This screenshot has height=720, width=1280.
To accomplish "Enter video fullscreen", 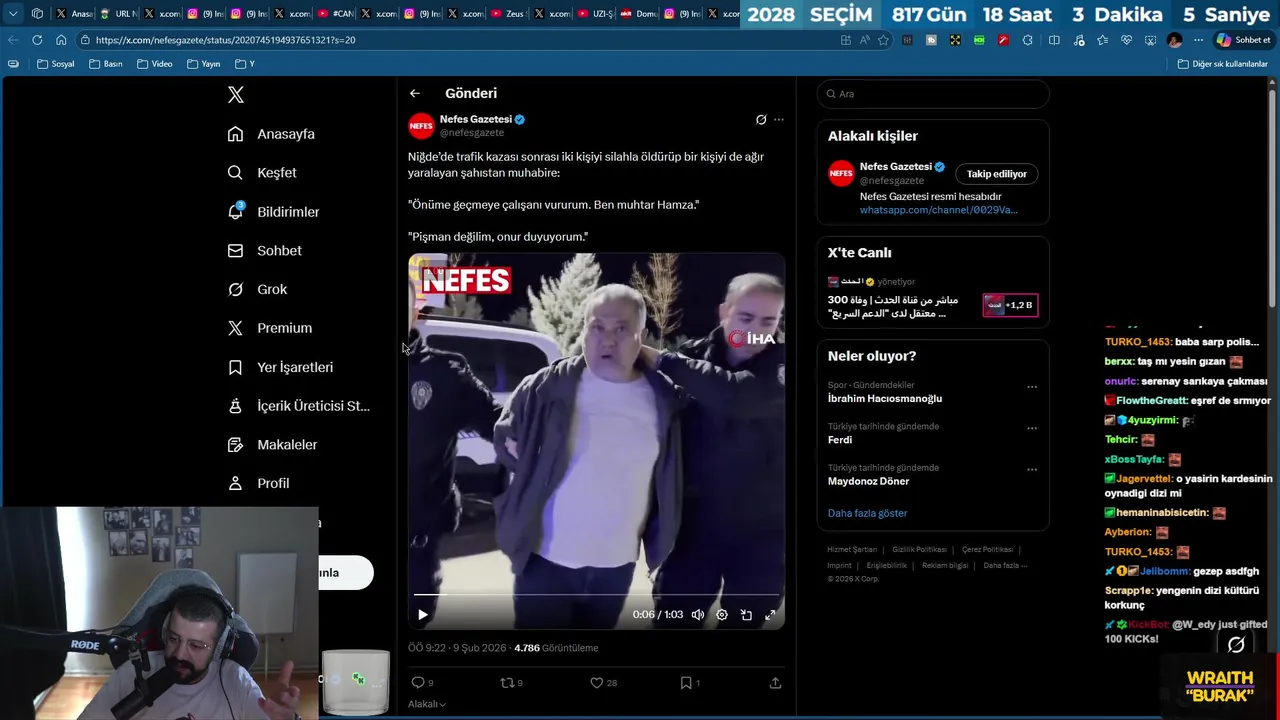I will pos(770,615).
